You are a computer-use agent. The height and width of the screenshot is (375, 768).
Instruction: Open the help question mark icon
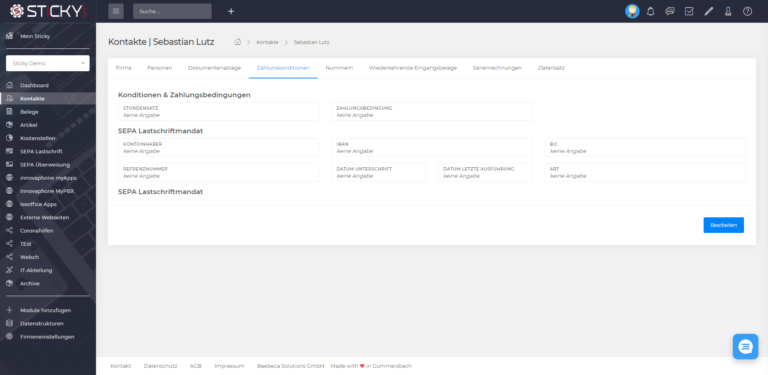747,11
